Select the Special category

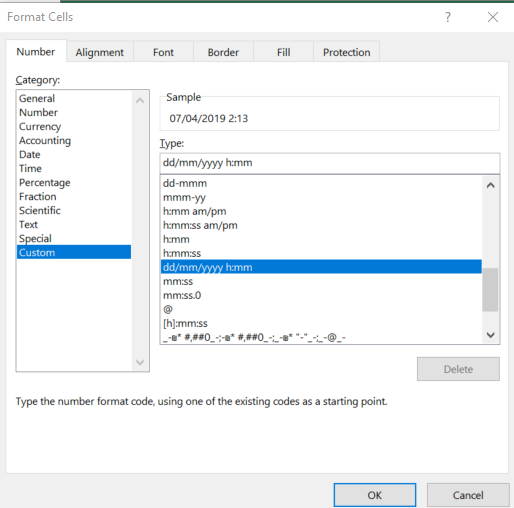pyautogui.click(x=74, y=238)
